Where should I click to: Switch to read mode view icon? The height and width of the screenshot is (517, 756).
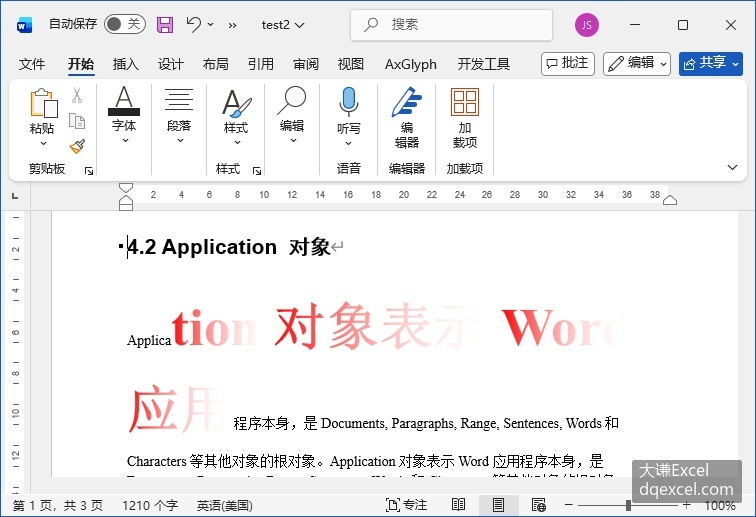click(x=458, y=505)
